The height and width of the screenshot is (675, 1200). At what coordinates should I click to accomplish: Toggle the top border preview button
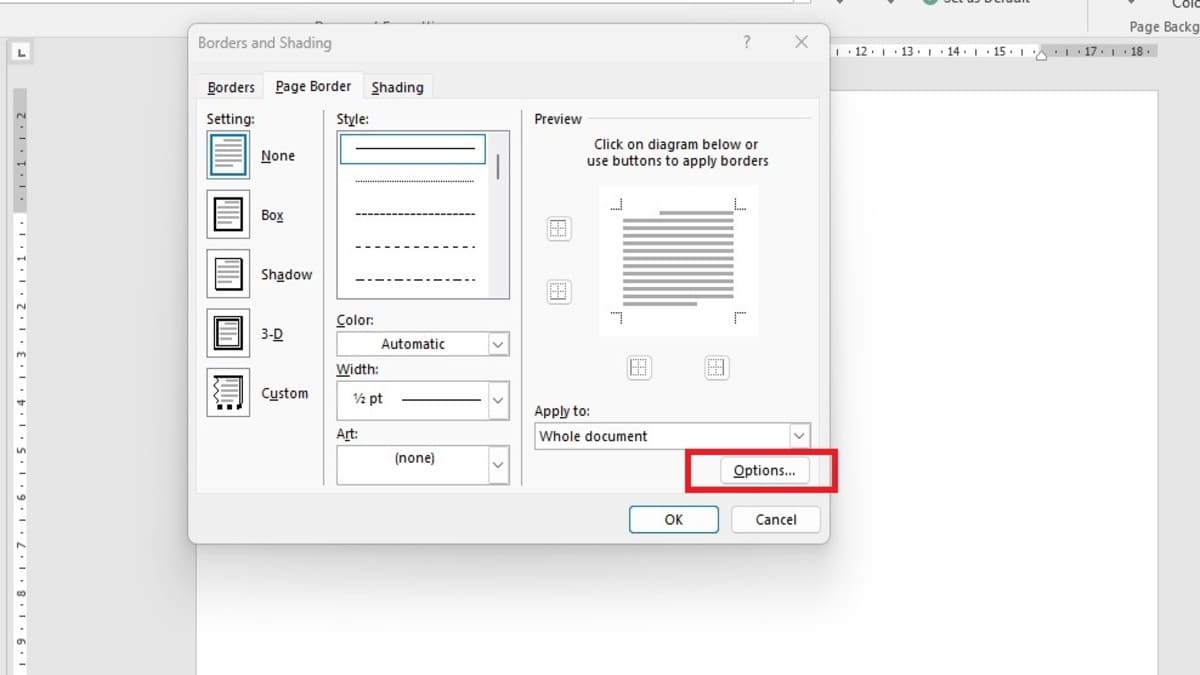pyautogui.click(x=558, y=229)
